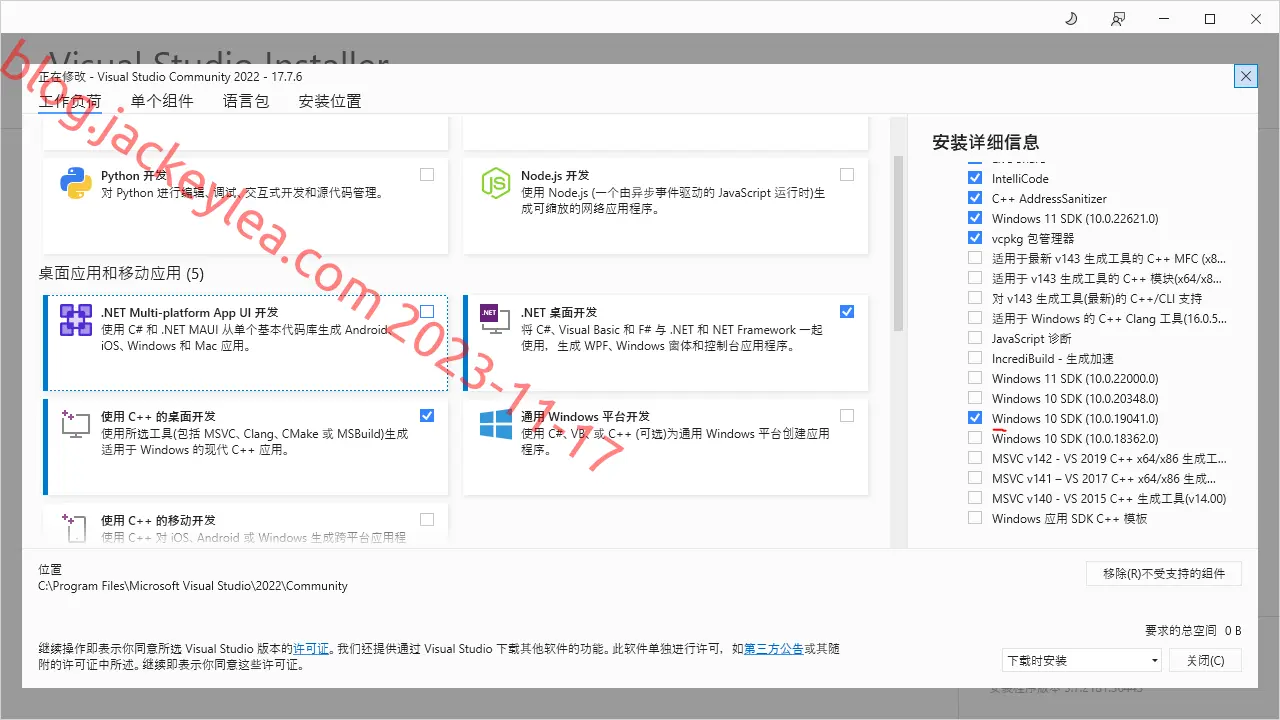Click the .NET Multi-platform App UI icon
This screenshot has width=1280, height=720.
76,320
